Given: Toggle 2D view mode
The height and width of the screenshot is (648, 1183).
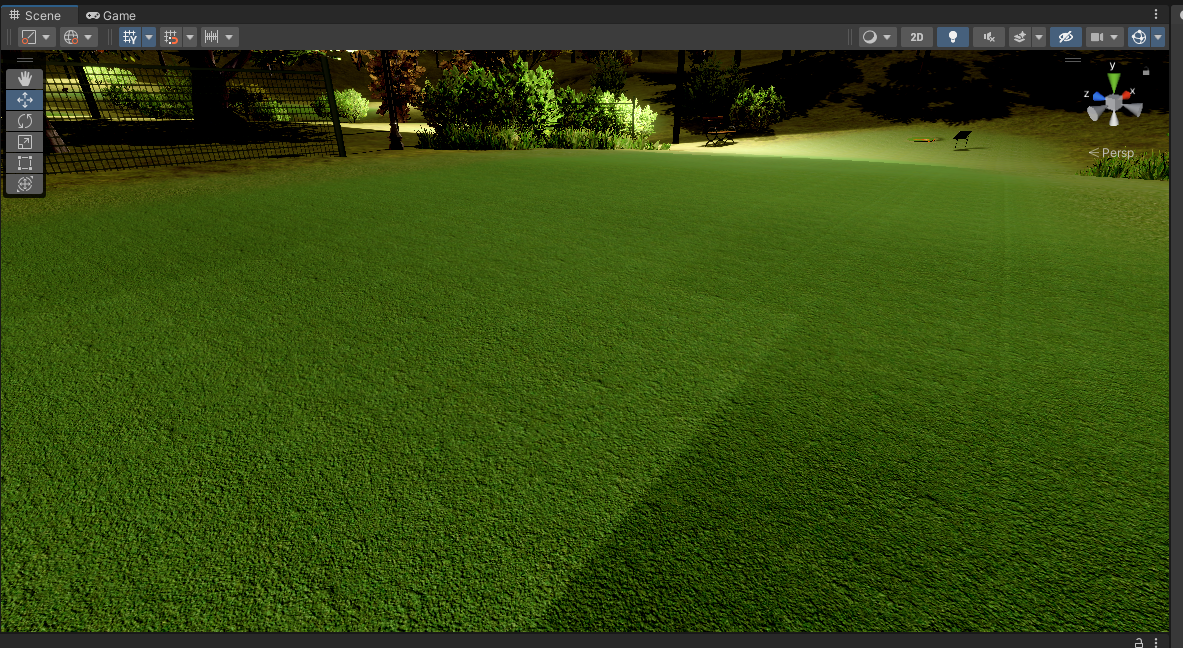Looking at the screenshot, I should pyautogui.click(x=916, y=36).
